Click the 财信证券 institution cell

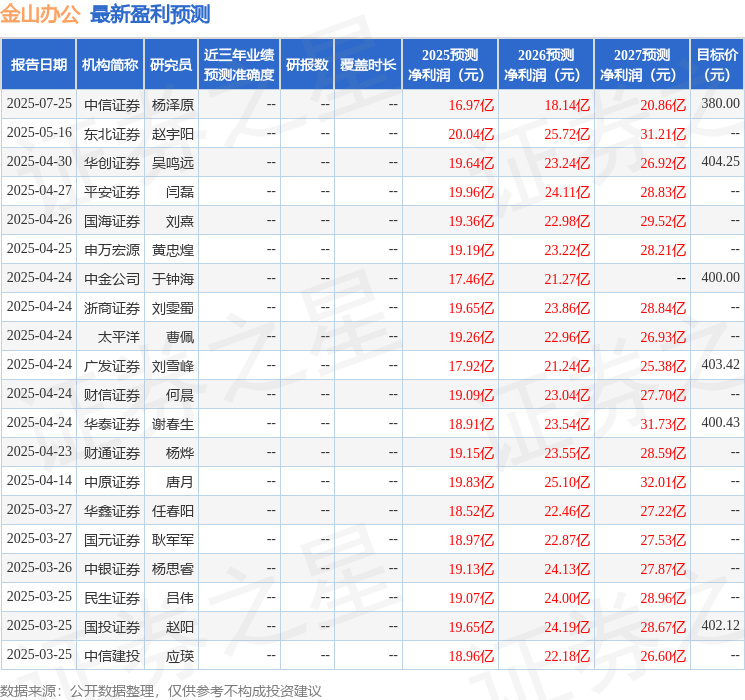[112, 395]
